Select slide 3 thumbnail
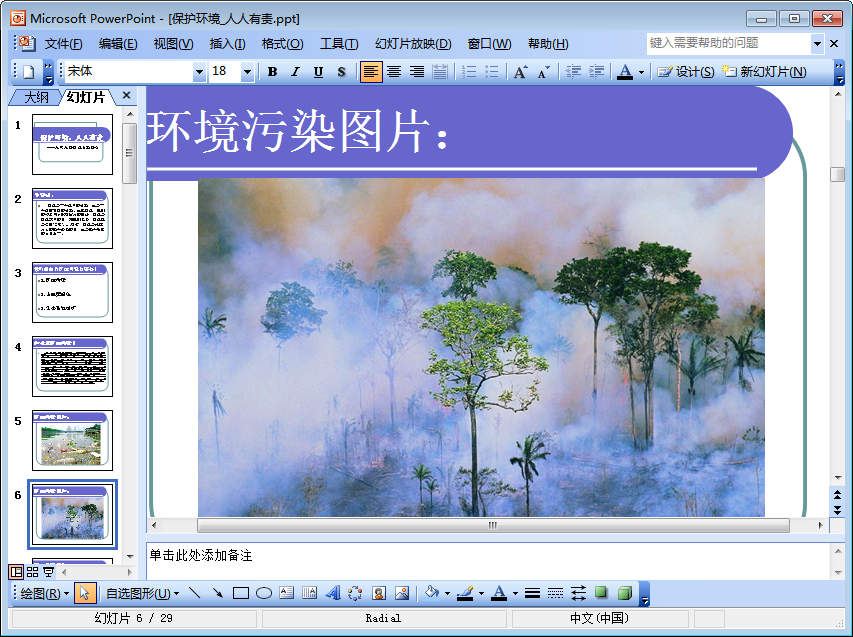The width and height of the screenshot is (853, 637). click(72, 292)
